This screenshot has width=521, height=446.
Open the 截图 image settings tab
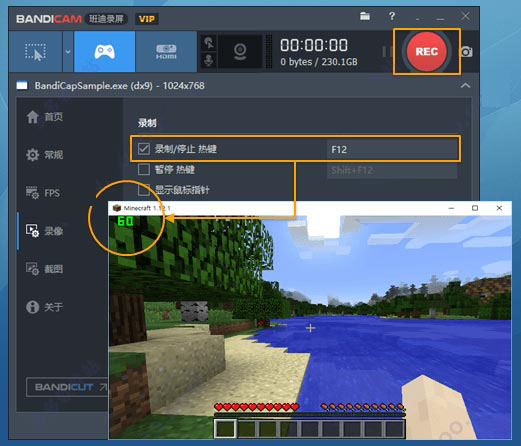click(44, 269)
